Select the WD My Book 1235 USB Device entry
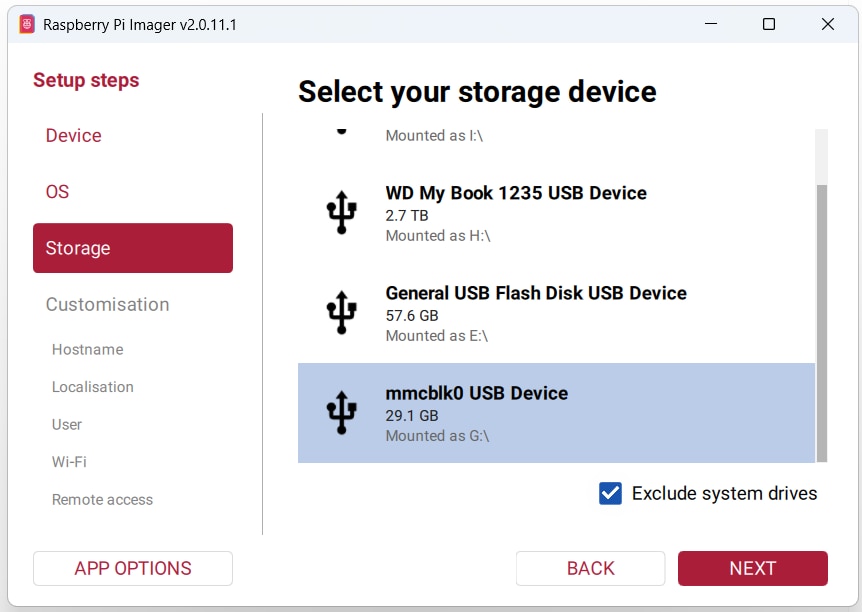862x612 pixels. [x=556, y=213]
